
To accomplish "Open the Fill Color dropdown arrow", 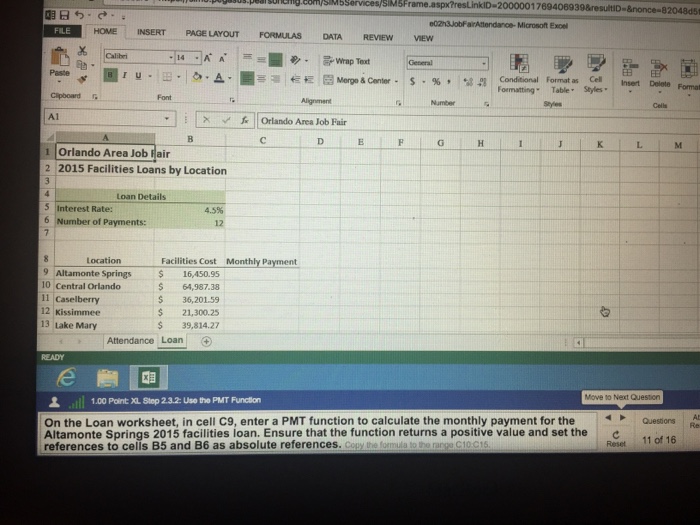I will 207,78.
